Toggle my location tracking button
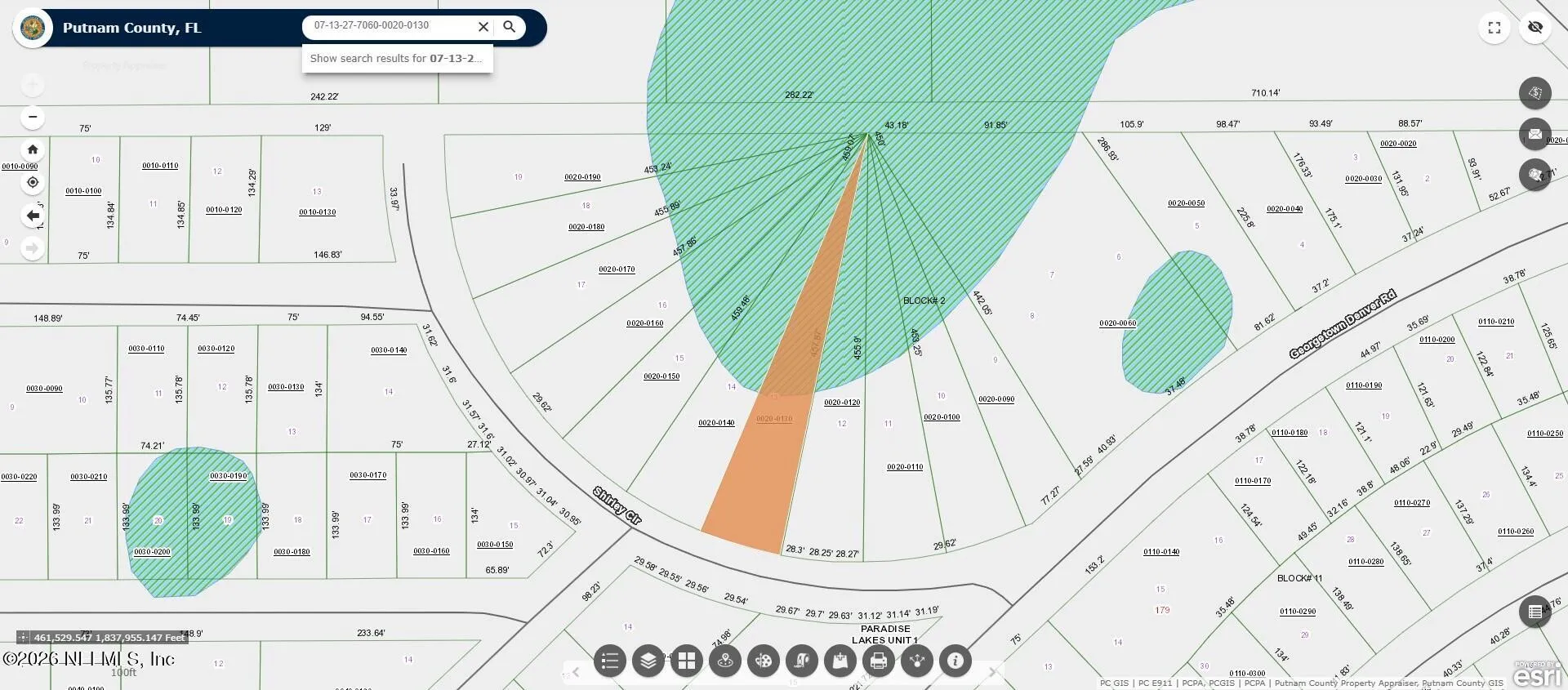Image resolution: width=1568 pixels, height=690 pixels. pyautogui.click(x=33, y=182)
